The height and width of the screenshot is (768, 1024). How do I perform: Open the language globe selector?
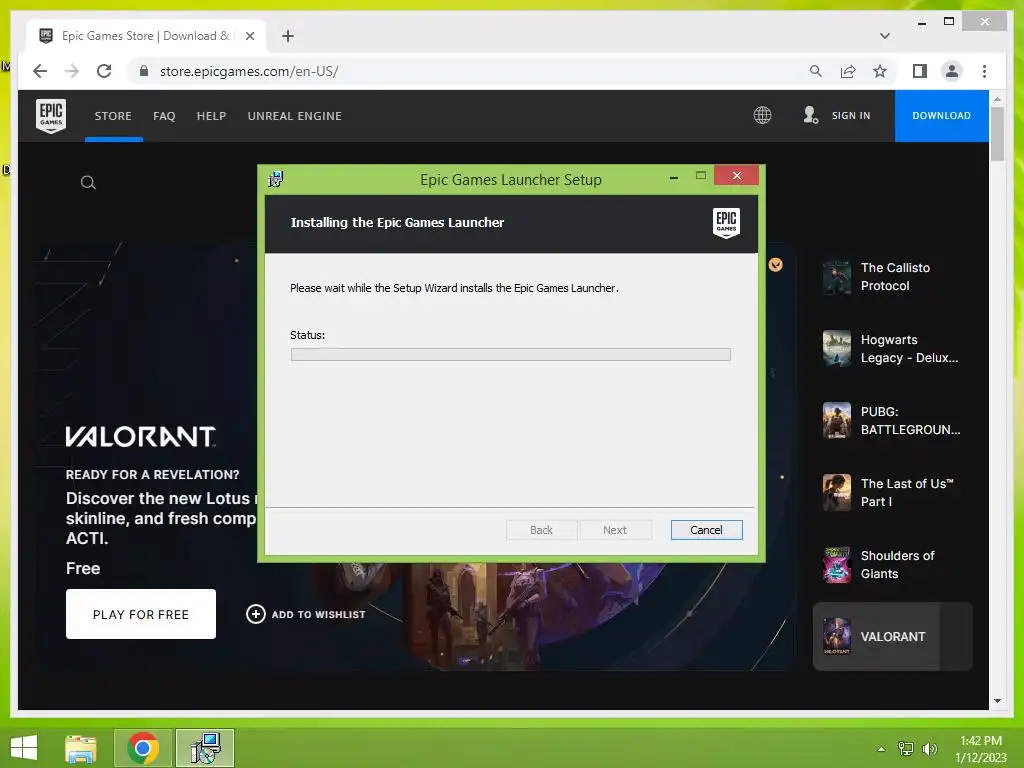762,116
